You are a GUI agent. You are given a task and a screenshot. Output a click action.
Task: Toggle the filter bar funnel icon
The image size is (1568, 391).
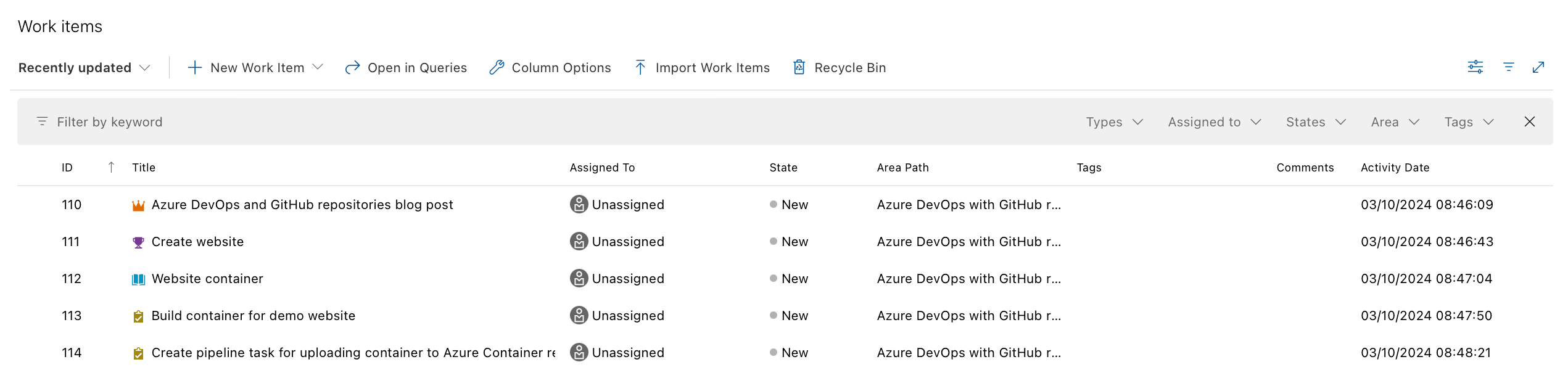(1509, 67)
